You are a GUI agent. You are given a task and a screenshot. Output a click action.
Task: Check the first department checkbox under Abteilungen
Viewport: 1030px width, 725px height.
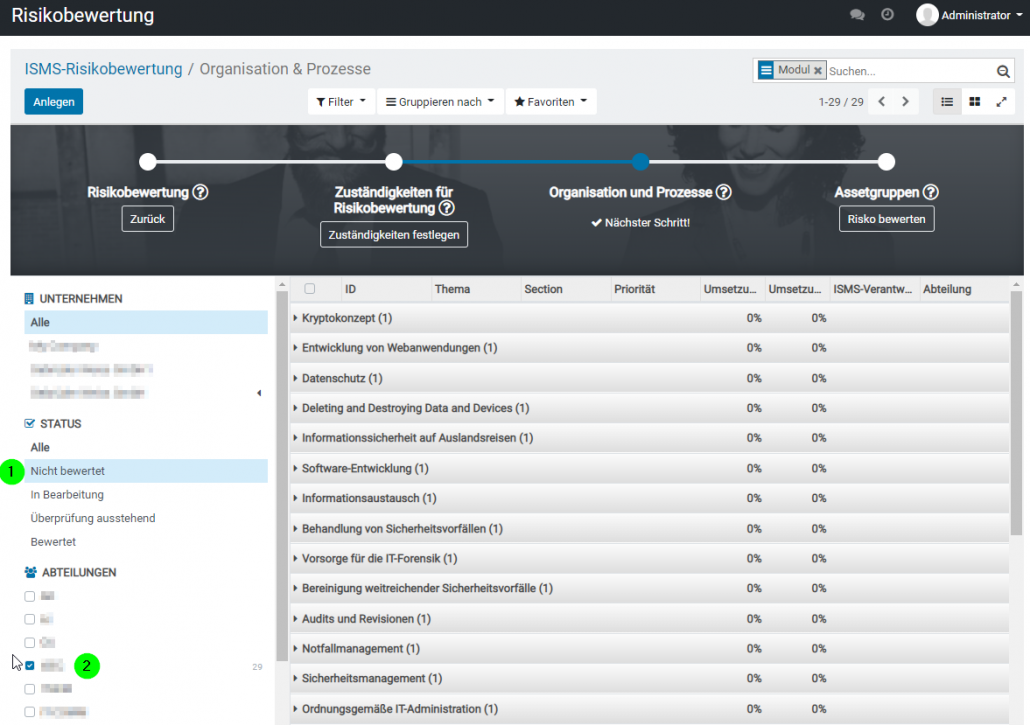point(30,596)
